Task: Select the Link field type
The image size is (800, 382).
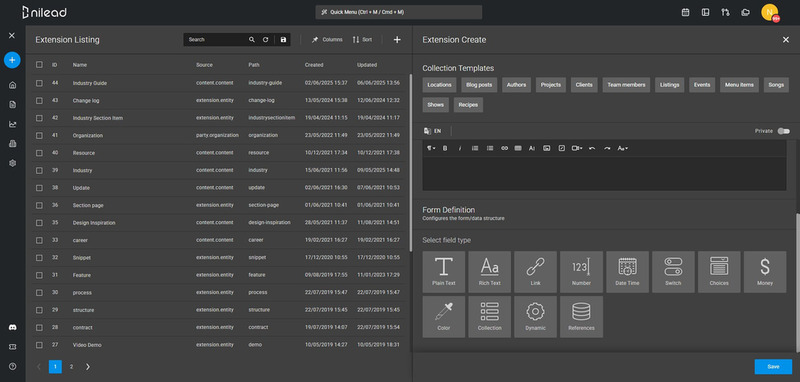Action: [x=536, y=272]
